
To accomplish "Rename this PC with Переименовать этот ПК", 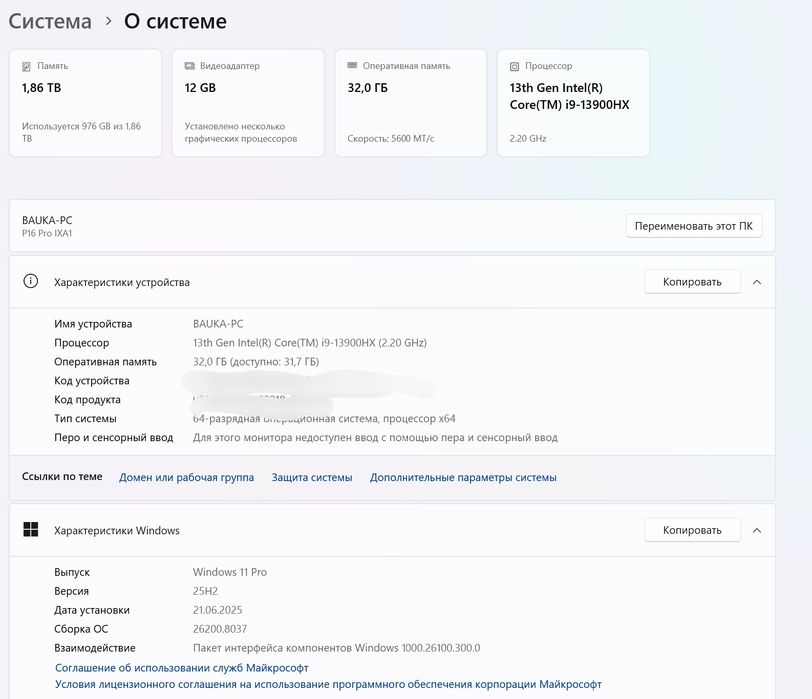I will 694,226.
